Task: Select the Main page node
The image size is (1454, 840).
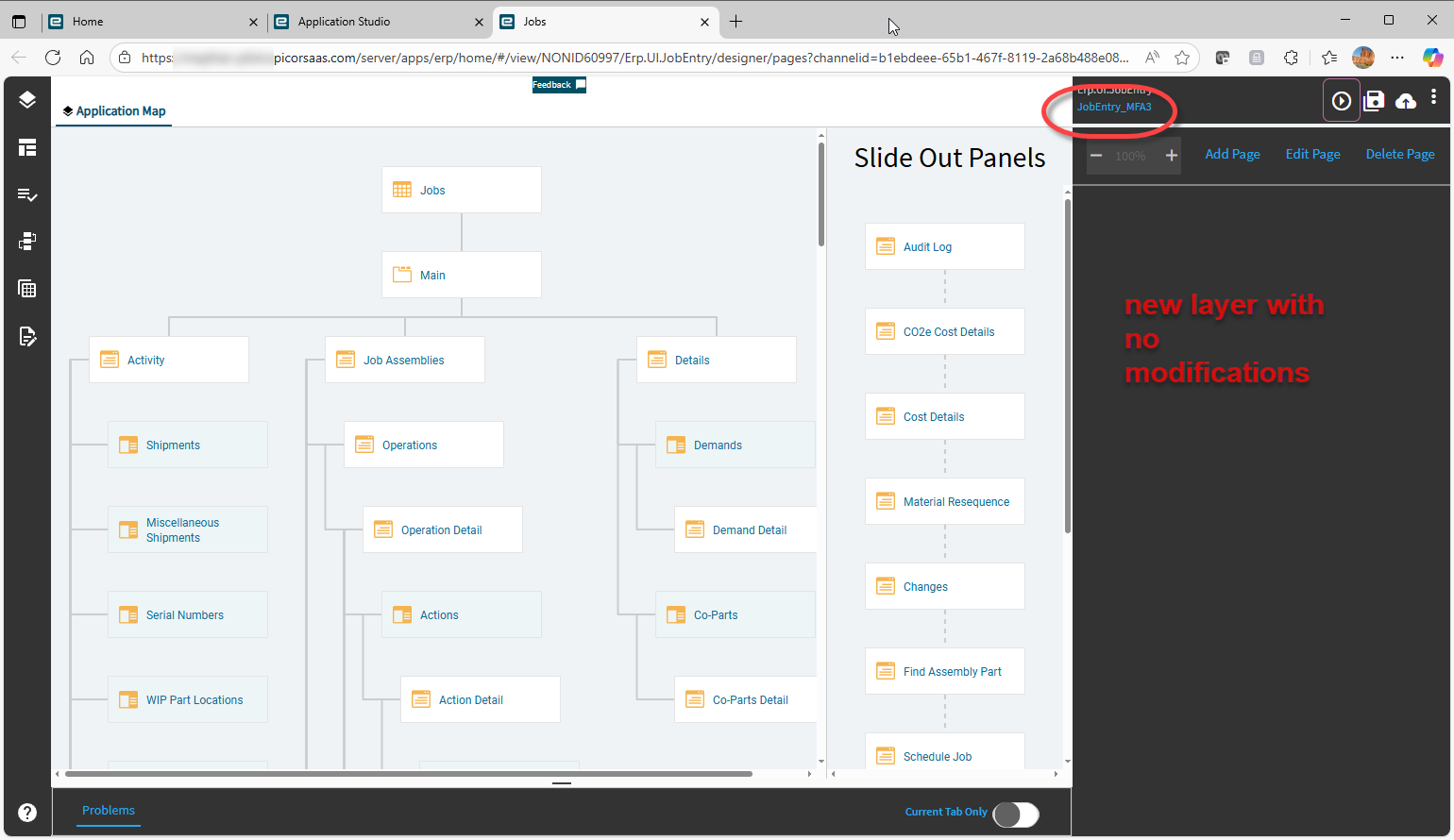Action: [462, 275]
